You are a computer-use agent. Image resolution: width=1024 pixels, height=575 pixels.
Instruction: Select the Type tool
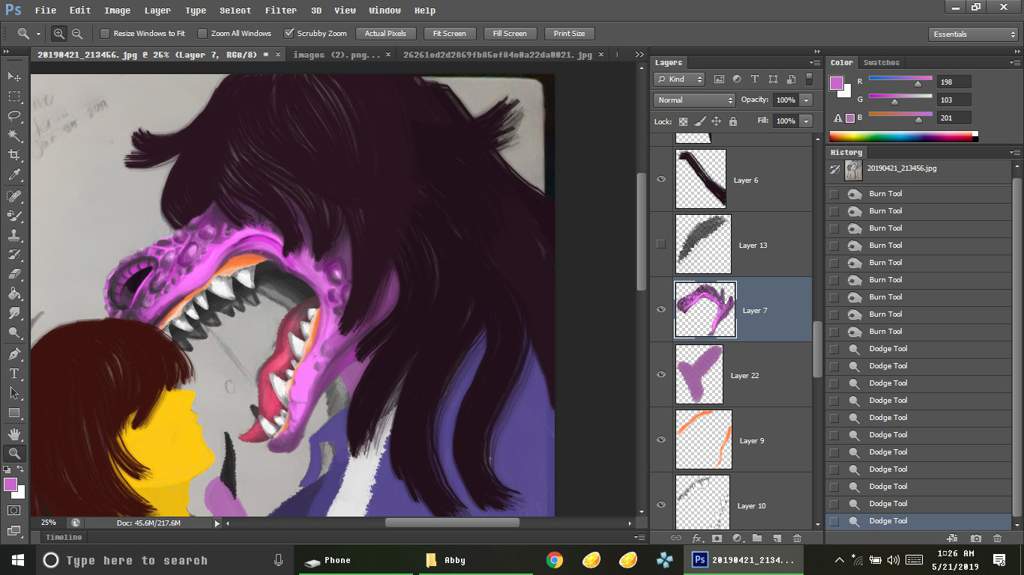click(x=14, y=374)
